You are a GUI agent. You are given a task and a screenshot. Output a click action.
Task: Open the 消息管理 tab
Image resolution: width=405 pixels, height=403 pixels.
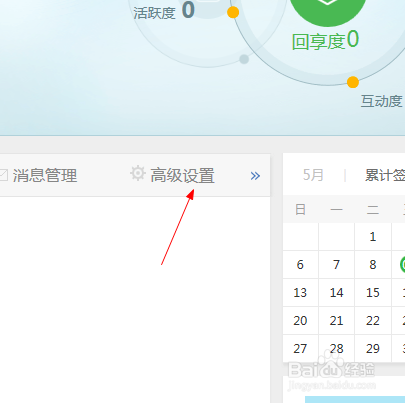[x=45, y=175]
